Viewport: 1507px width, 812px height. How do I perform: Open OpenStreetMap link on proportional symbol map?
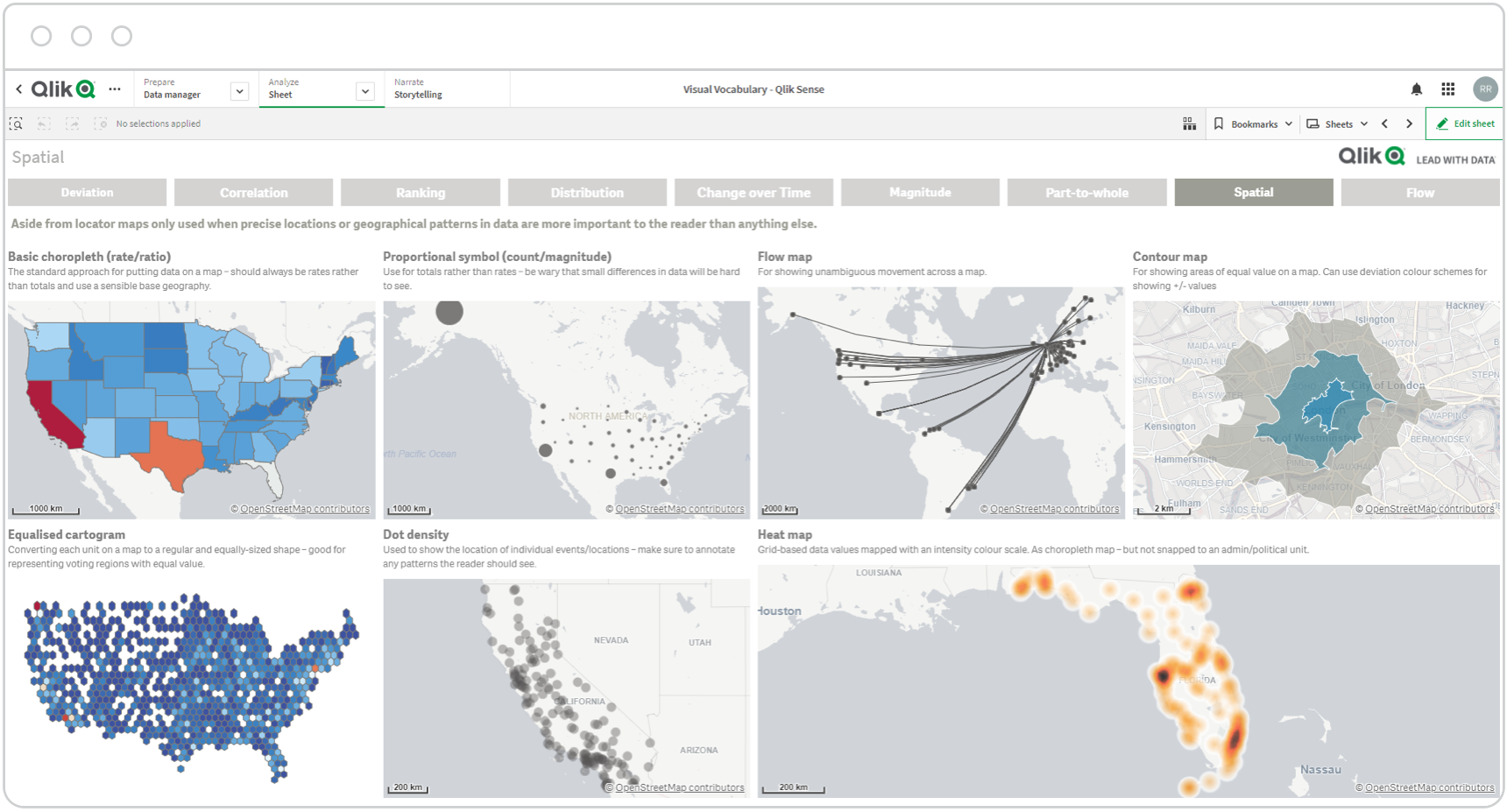pos(680,509)
